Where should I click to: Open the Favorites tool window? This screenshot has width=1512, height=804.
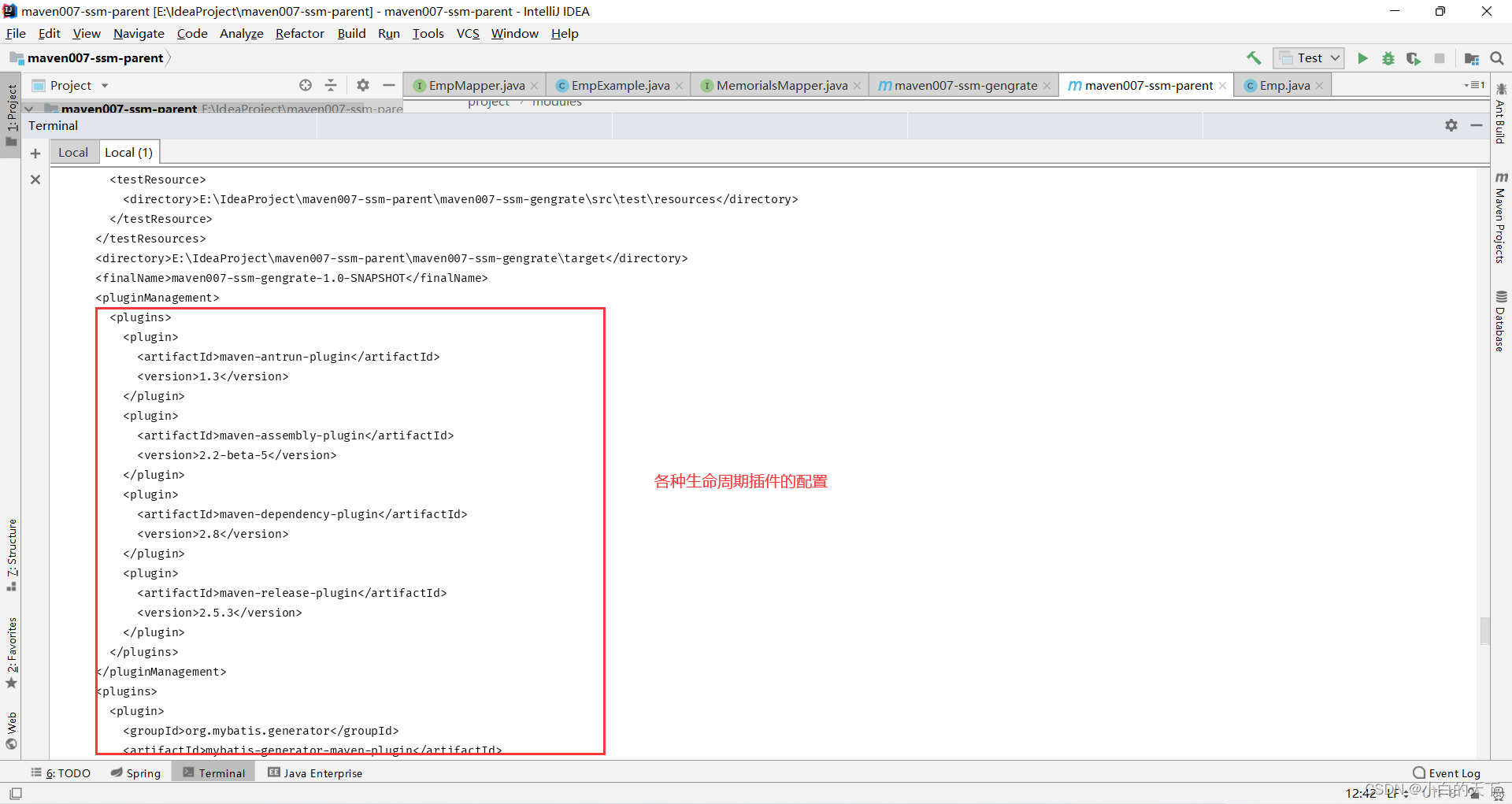[12, 653]
